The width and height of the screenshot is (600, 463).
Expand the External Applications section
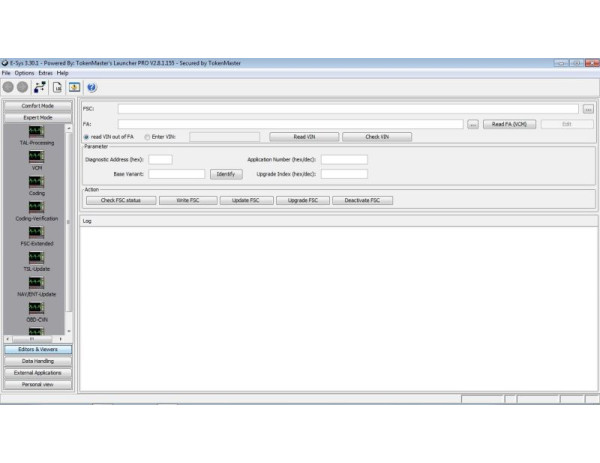point(38,372)
